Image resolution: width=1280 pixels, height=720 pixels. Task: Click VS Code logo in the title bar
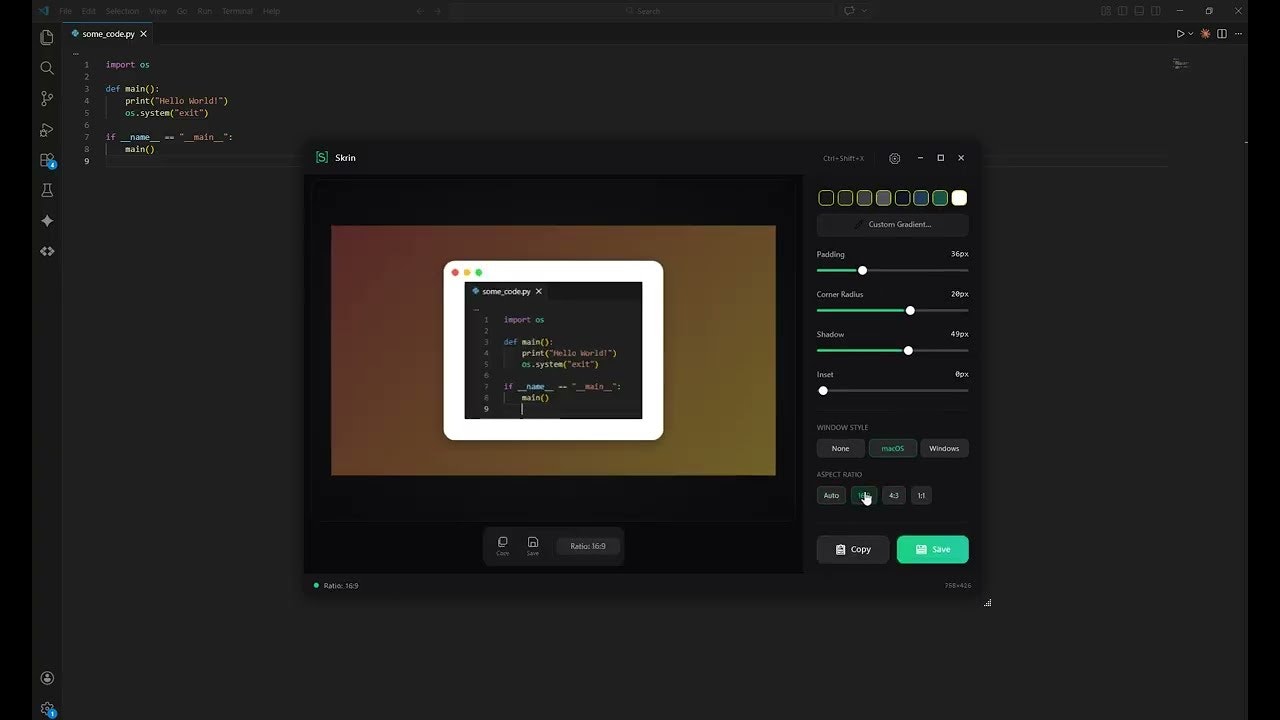pos(44,11)
